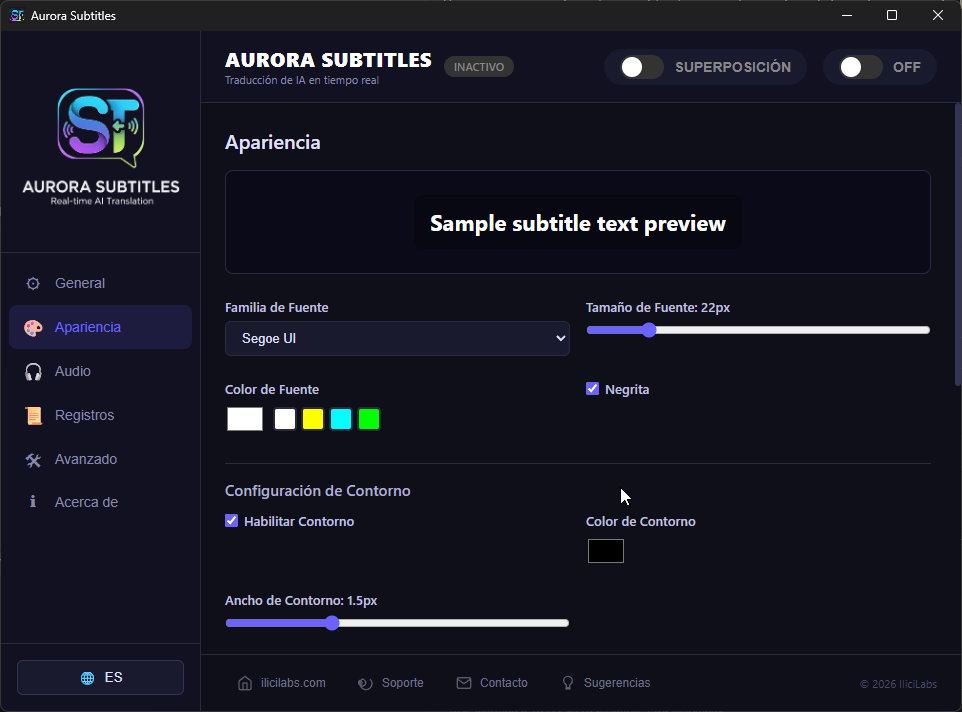Viewport: 962px width, 712px height.
Task: Toggle the Superposición switch
Action: pos(641,67)
